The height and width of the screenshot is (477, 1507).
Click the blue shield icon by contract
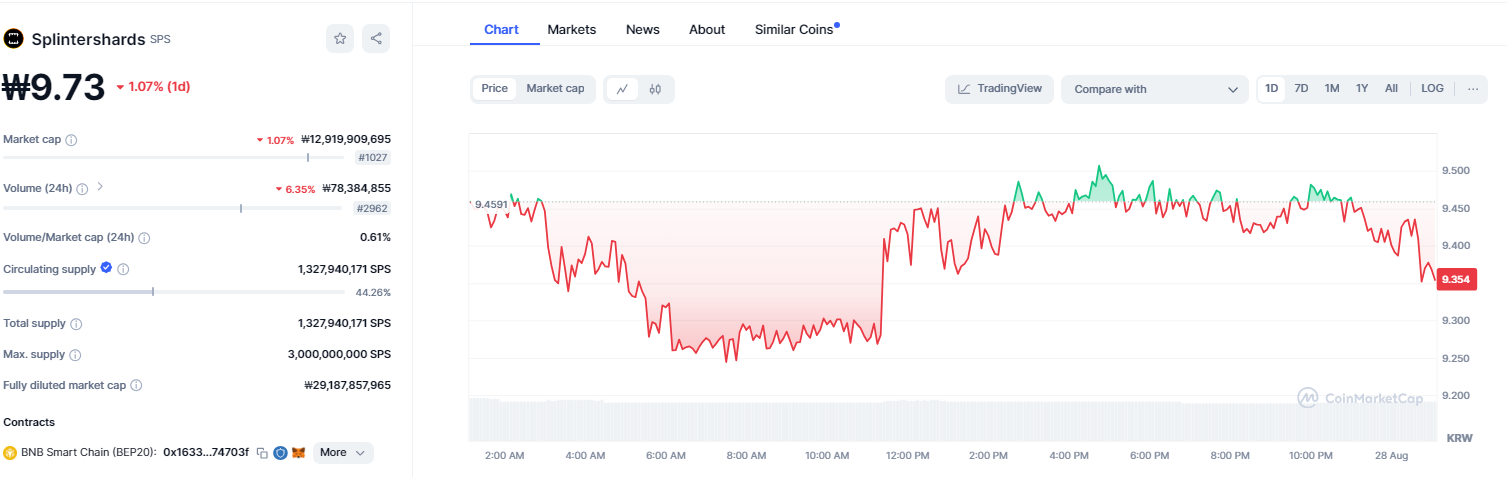(281, 453)
